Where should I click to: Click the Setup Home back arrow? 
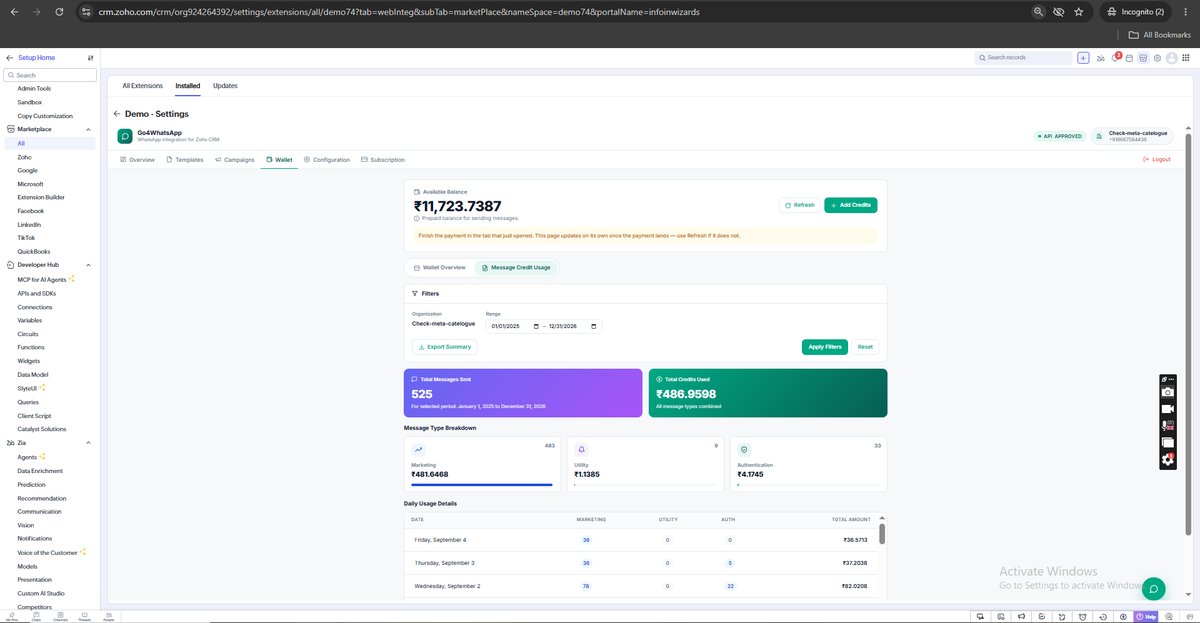10,58
